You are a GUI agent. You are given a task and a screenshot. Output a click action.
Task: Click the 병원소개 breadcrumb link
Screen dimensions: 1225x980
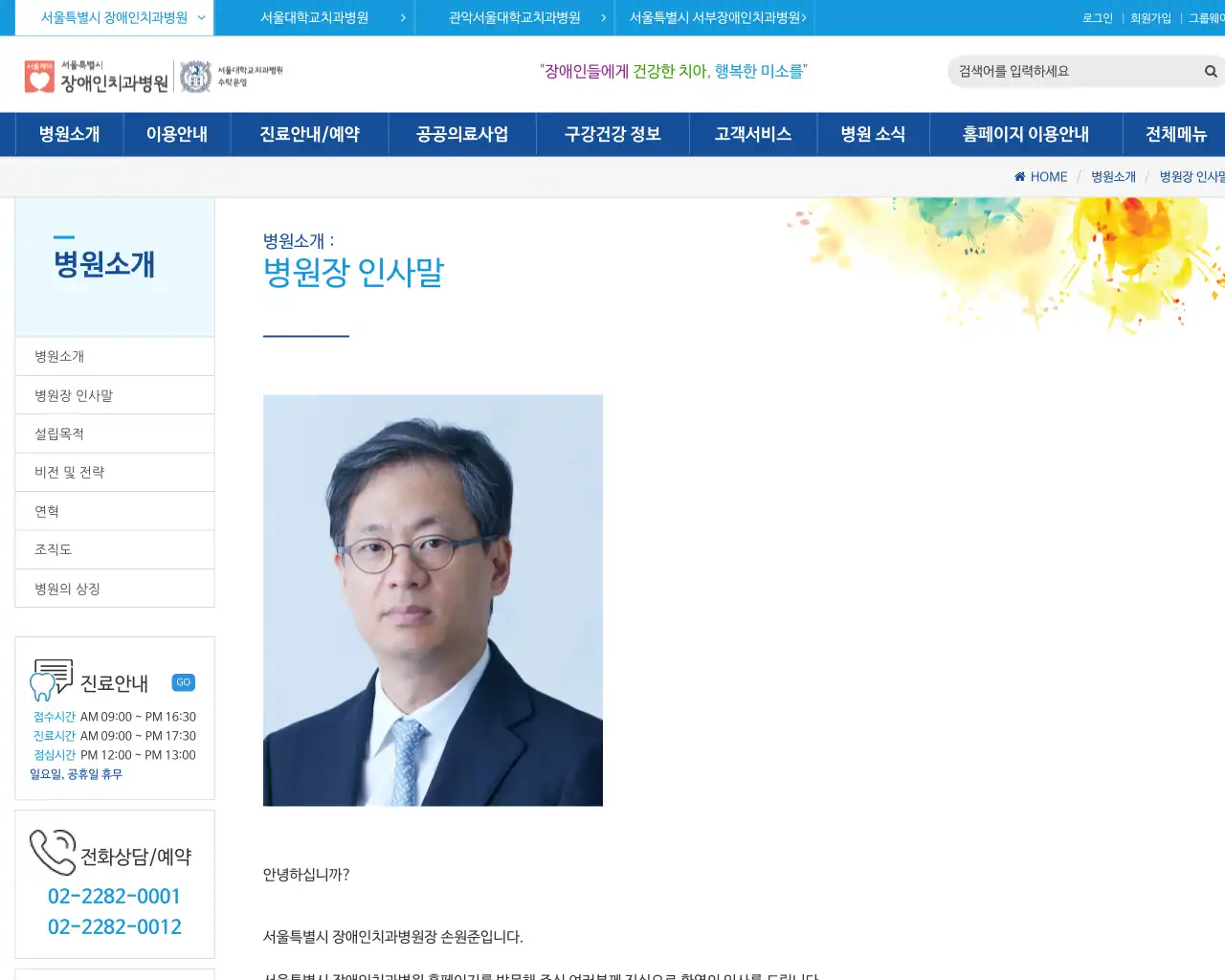pyautogui.click(x=1113, y=176)
